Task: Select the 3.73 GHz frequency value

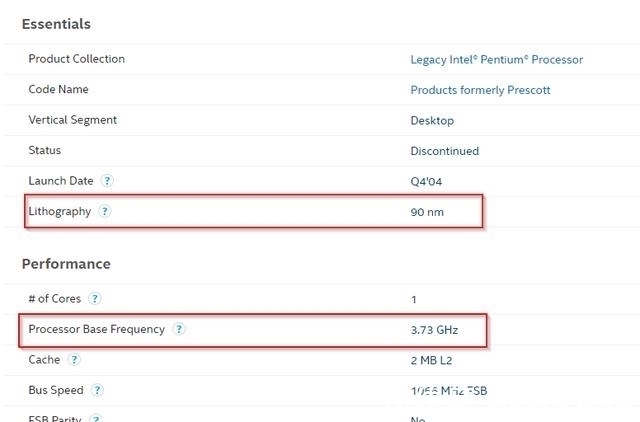Action: tap(434, 329)
